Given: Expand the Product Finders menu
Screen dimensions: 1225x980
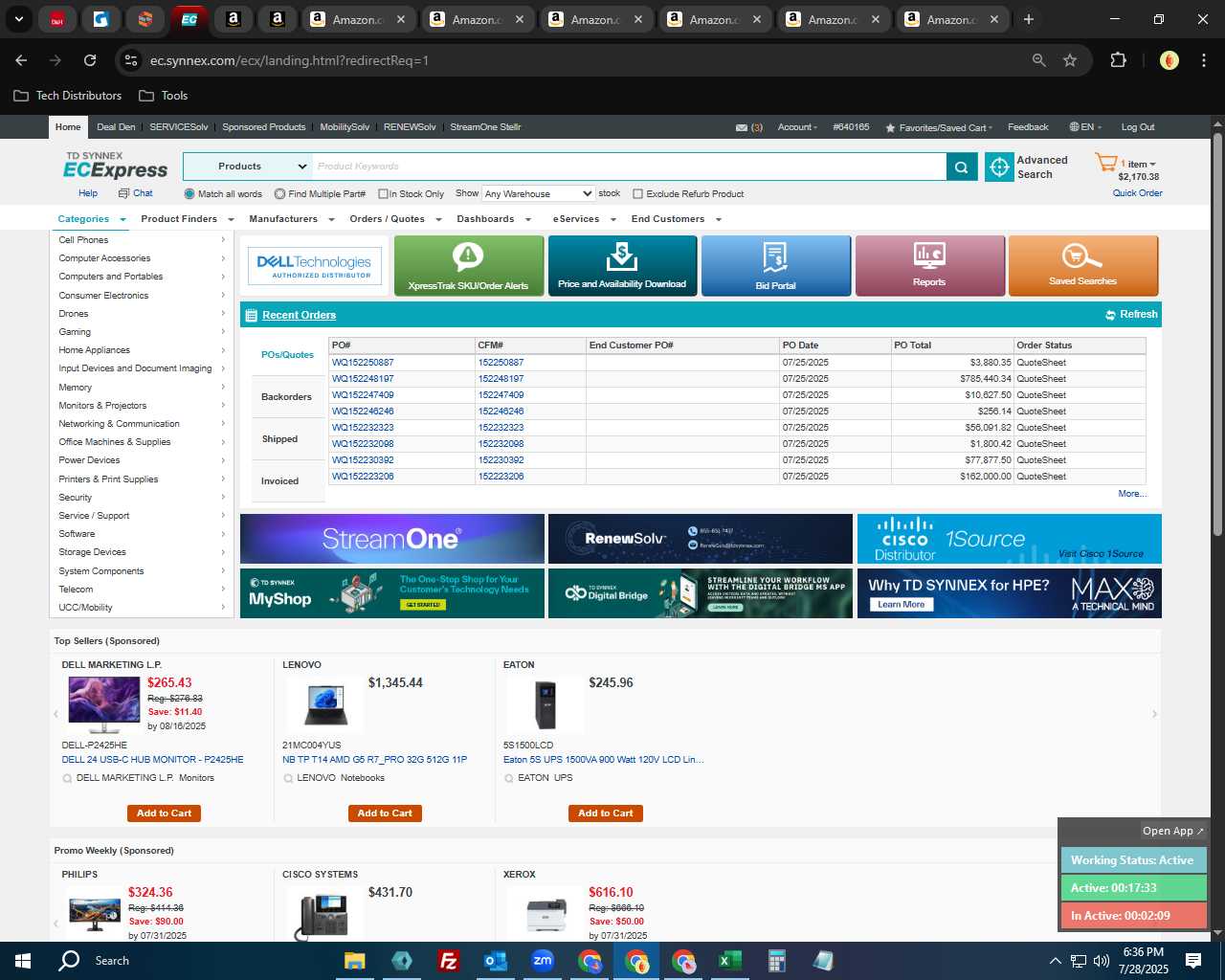Looking at the screenshot, I should pos(187,219).
